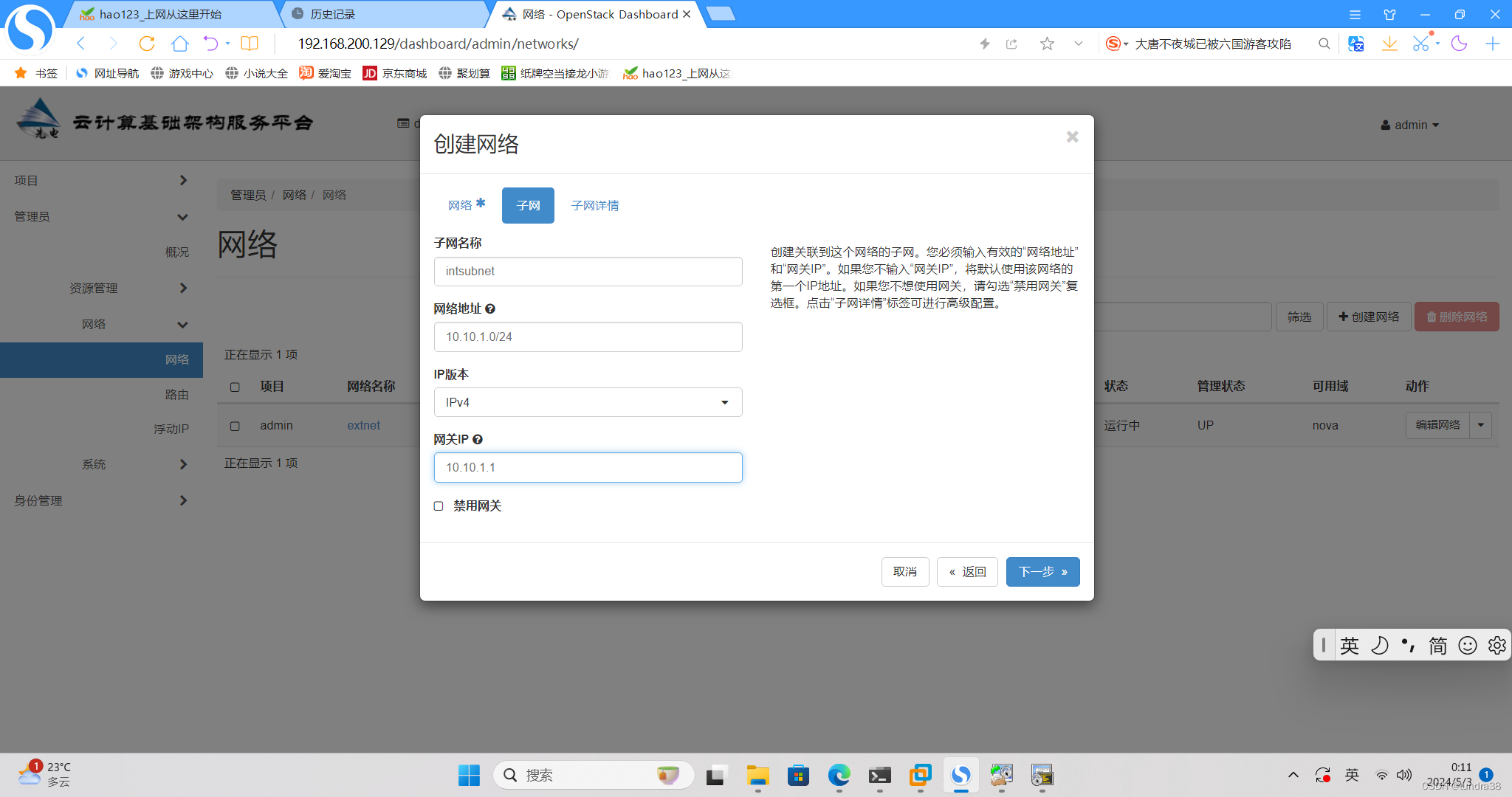Open 路由 in sidebar menu

pyautogui.click(x=176, y=395)
